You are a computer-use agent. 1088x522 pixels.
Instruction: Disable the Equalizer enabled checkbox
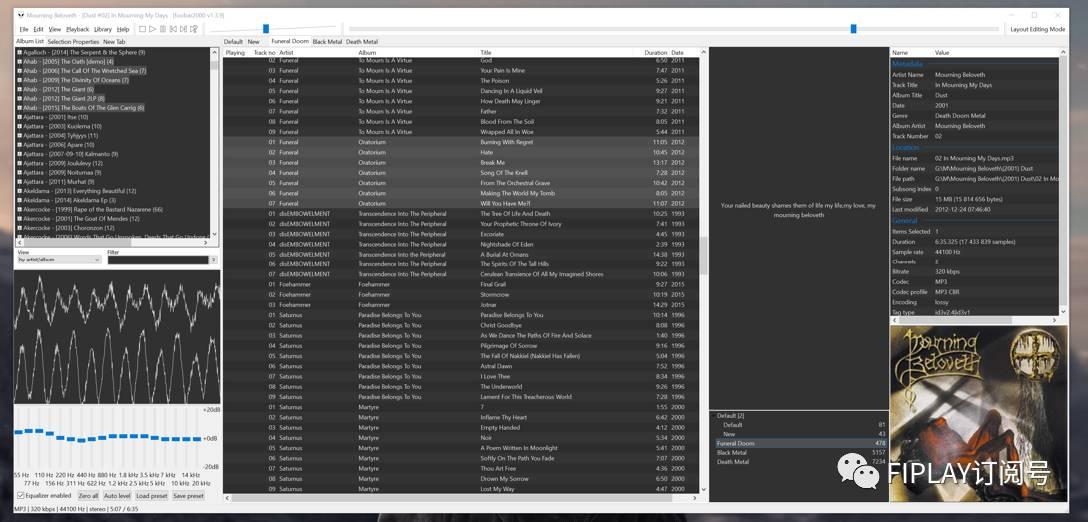[21, 496]
